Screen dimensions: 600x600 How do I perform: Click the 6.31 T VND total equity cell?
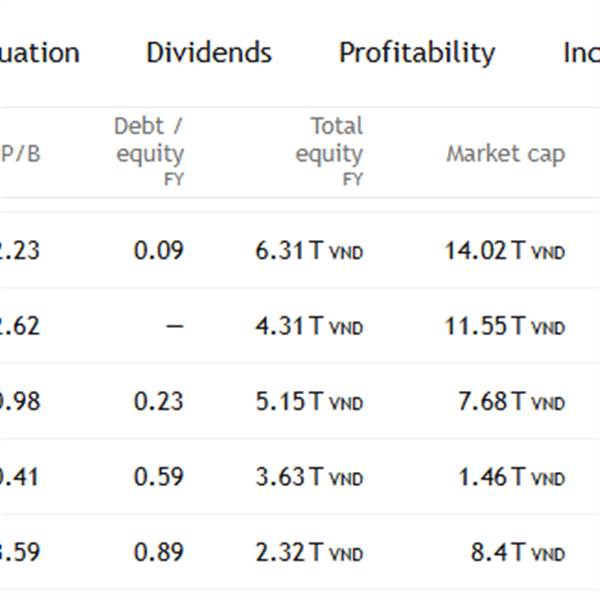tap(309, 250)
